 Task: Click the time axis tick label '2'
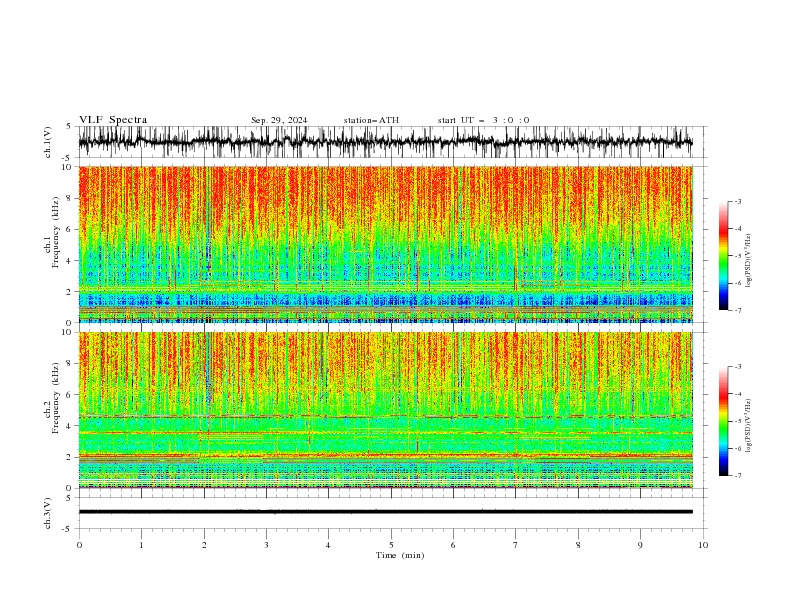204,545
